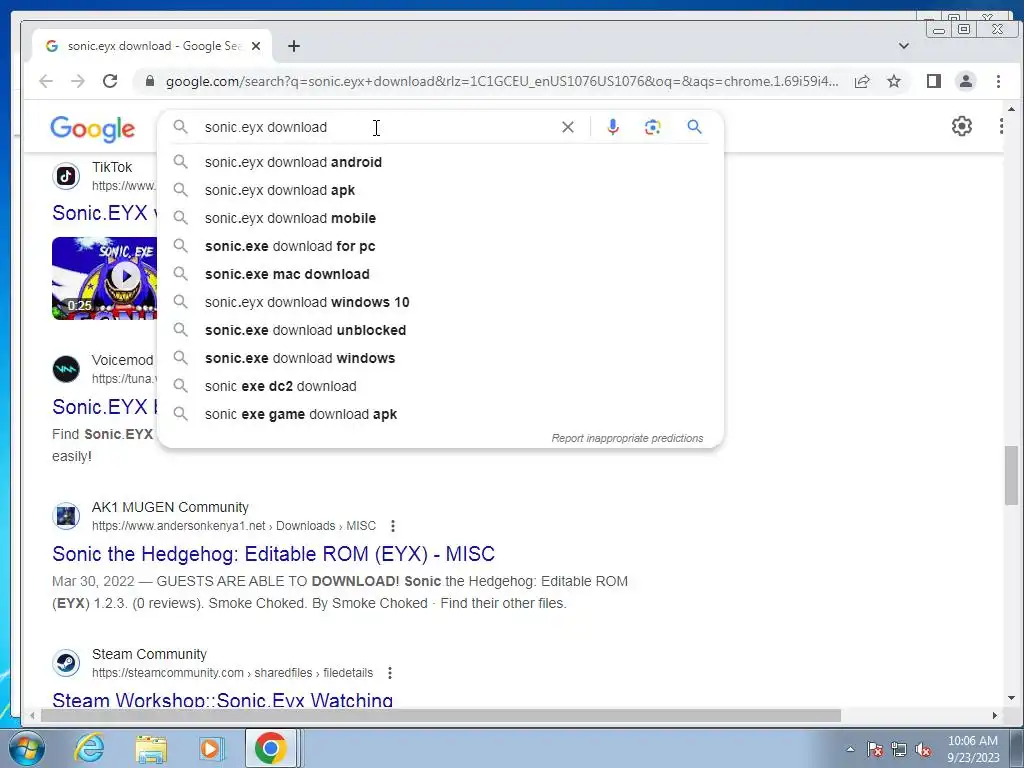This screenshot has width=1024, height=768.
Task: Open Google quick settings gear
Action: (x=961, y=125)
